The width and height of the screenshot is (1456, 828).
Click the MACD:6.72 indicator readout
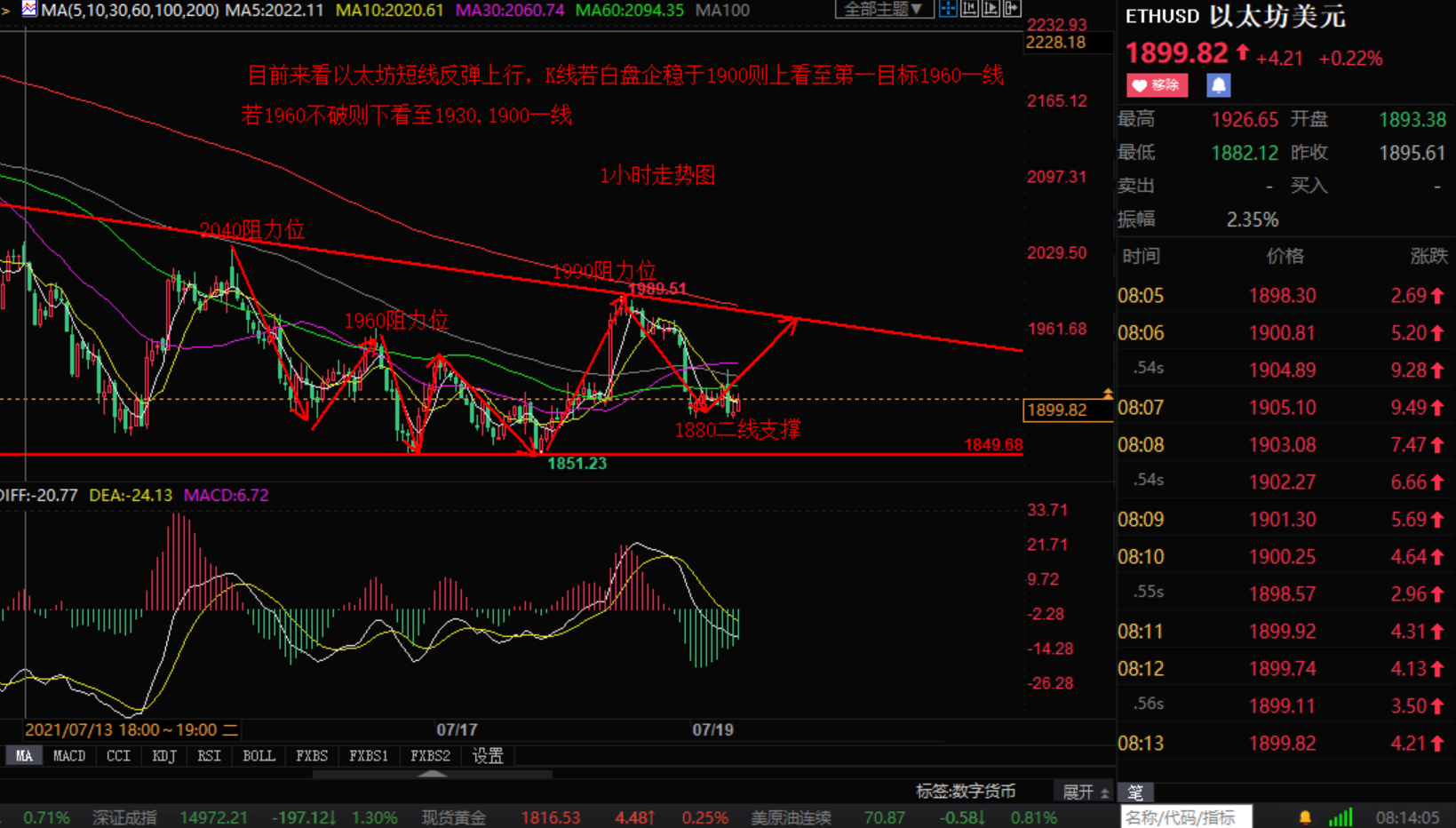[226, 495]
